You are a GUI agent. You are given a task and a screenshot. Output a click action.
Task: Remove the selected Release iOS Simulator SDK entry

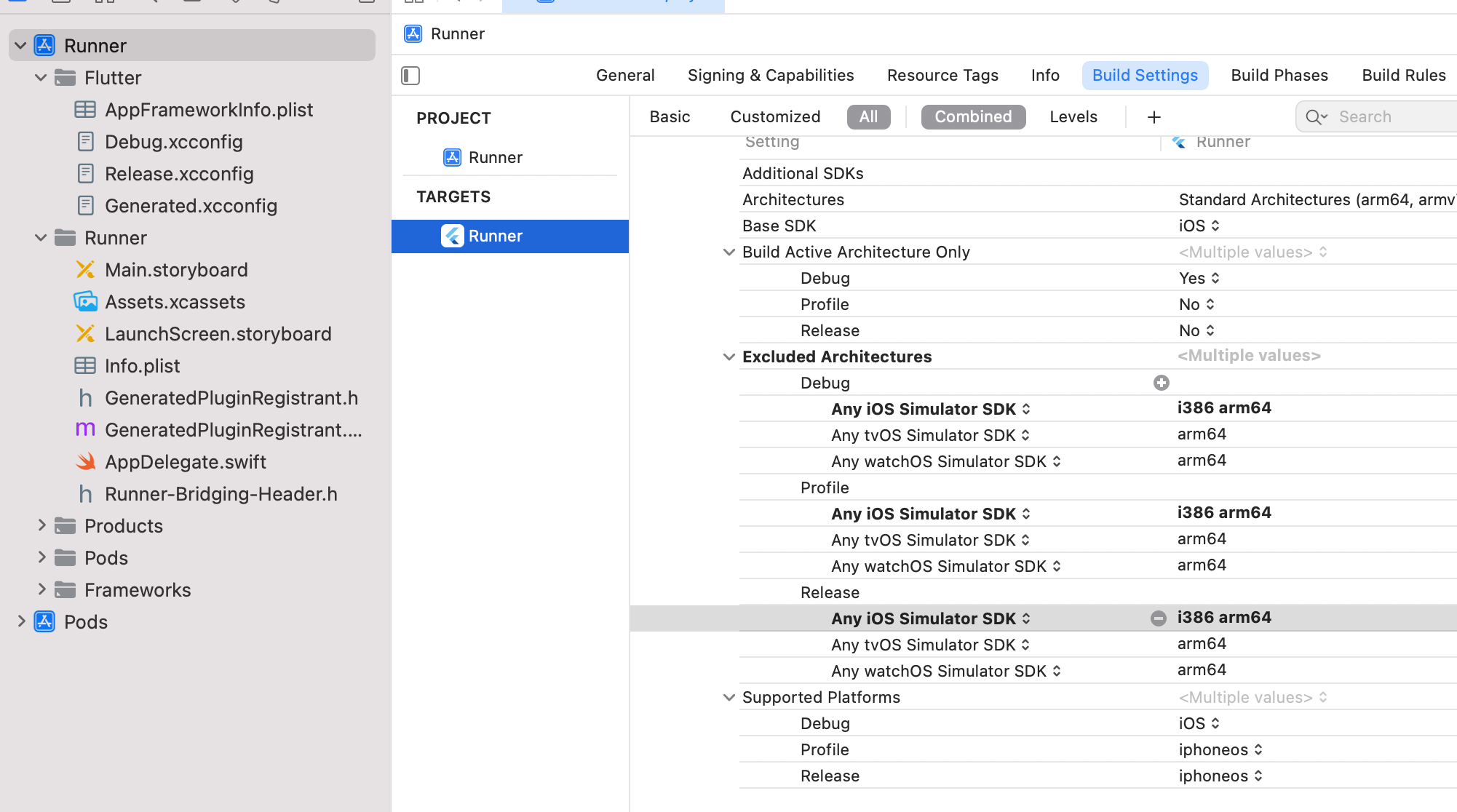tap(1159, 618)
